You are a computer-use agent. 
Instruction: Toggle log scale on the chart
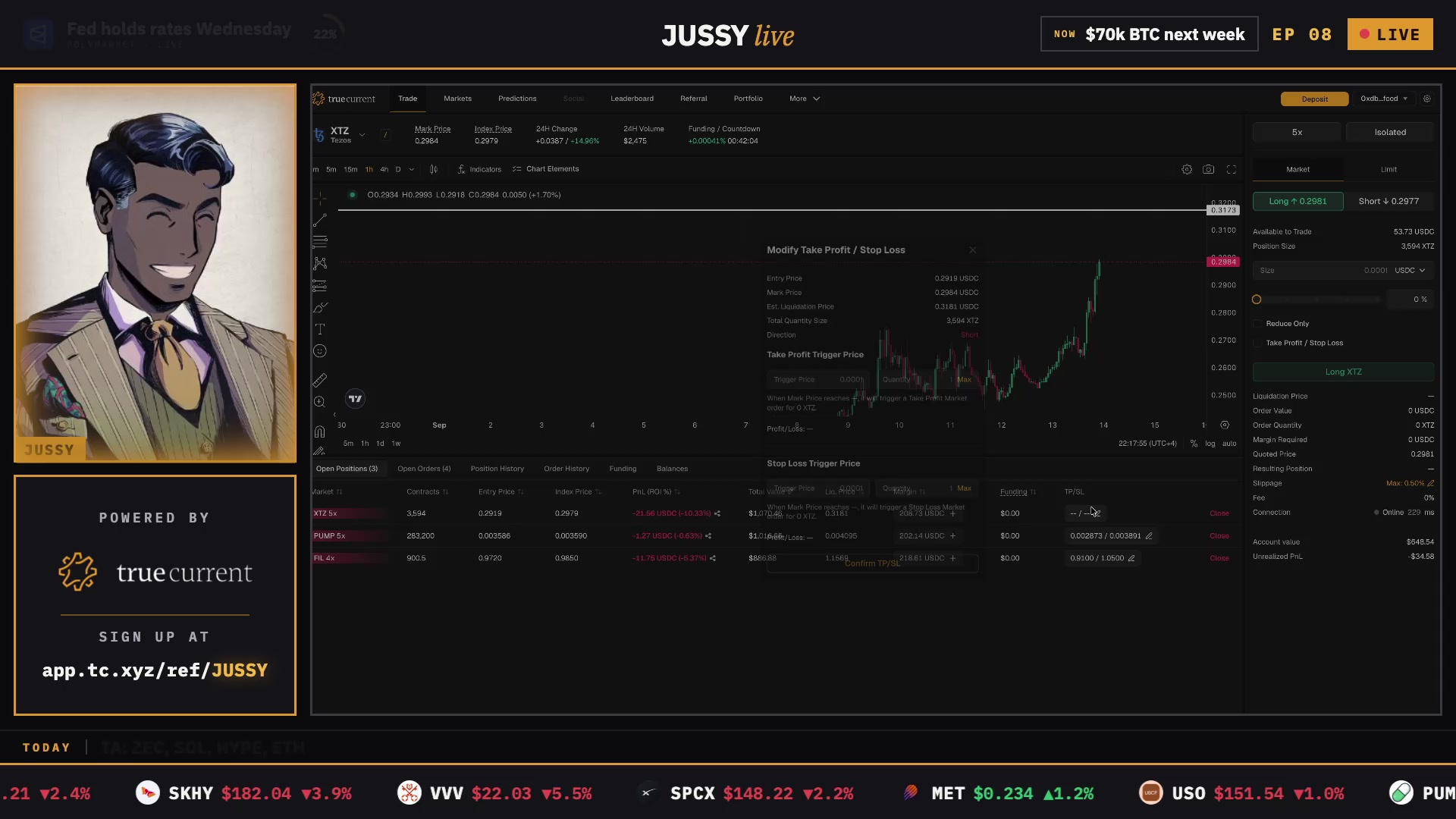tap(1210, 444)
